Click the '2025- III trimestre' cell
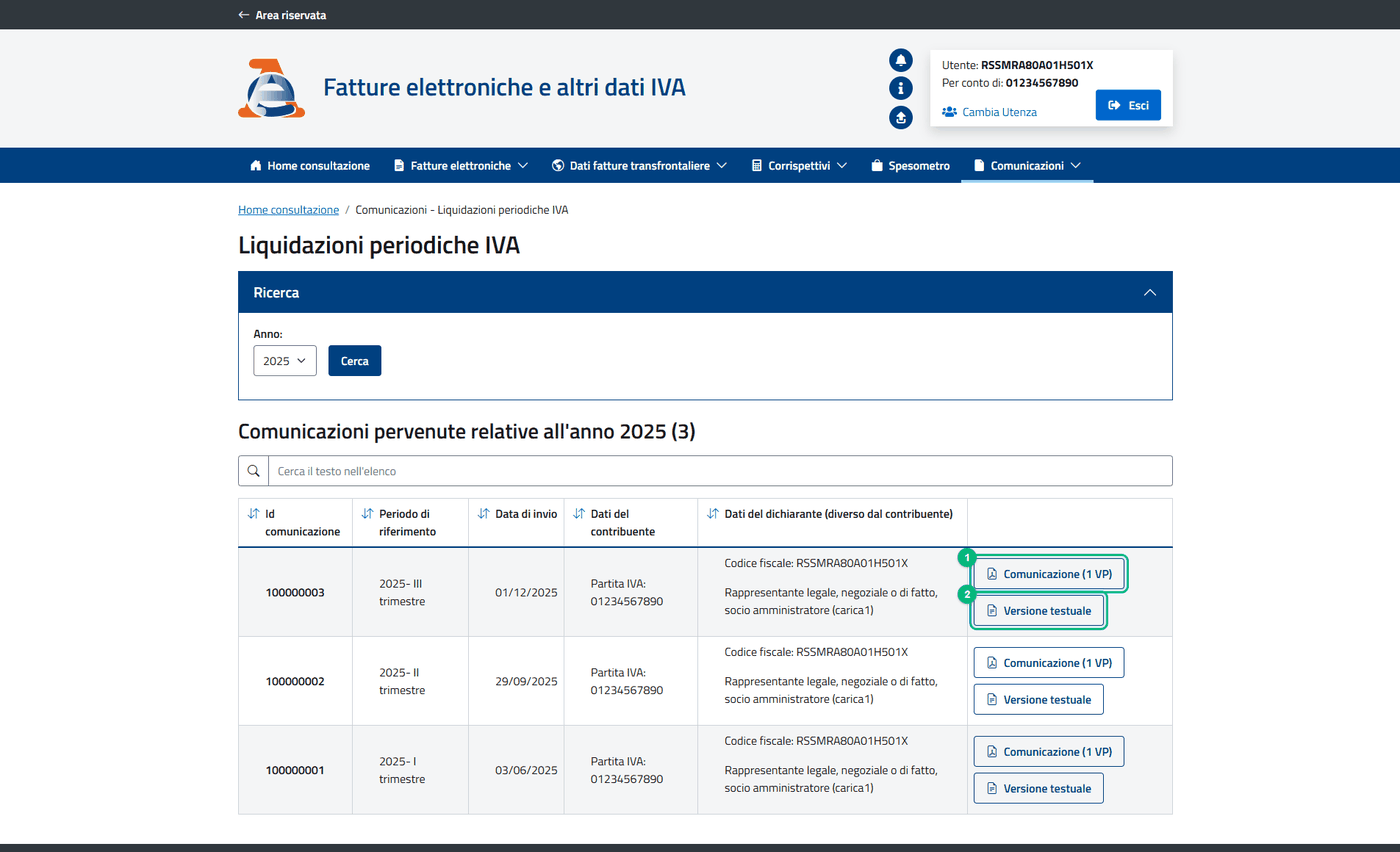Image resolution: width=1400 pixels, height=852 pixels. tap(410, 592)
